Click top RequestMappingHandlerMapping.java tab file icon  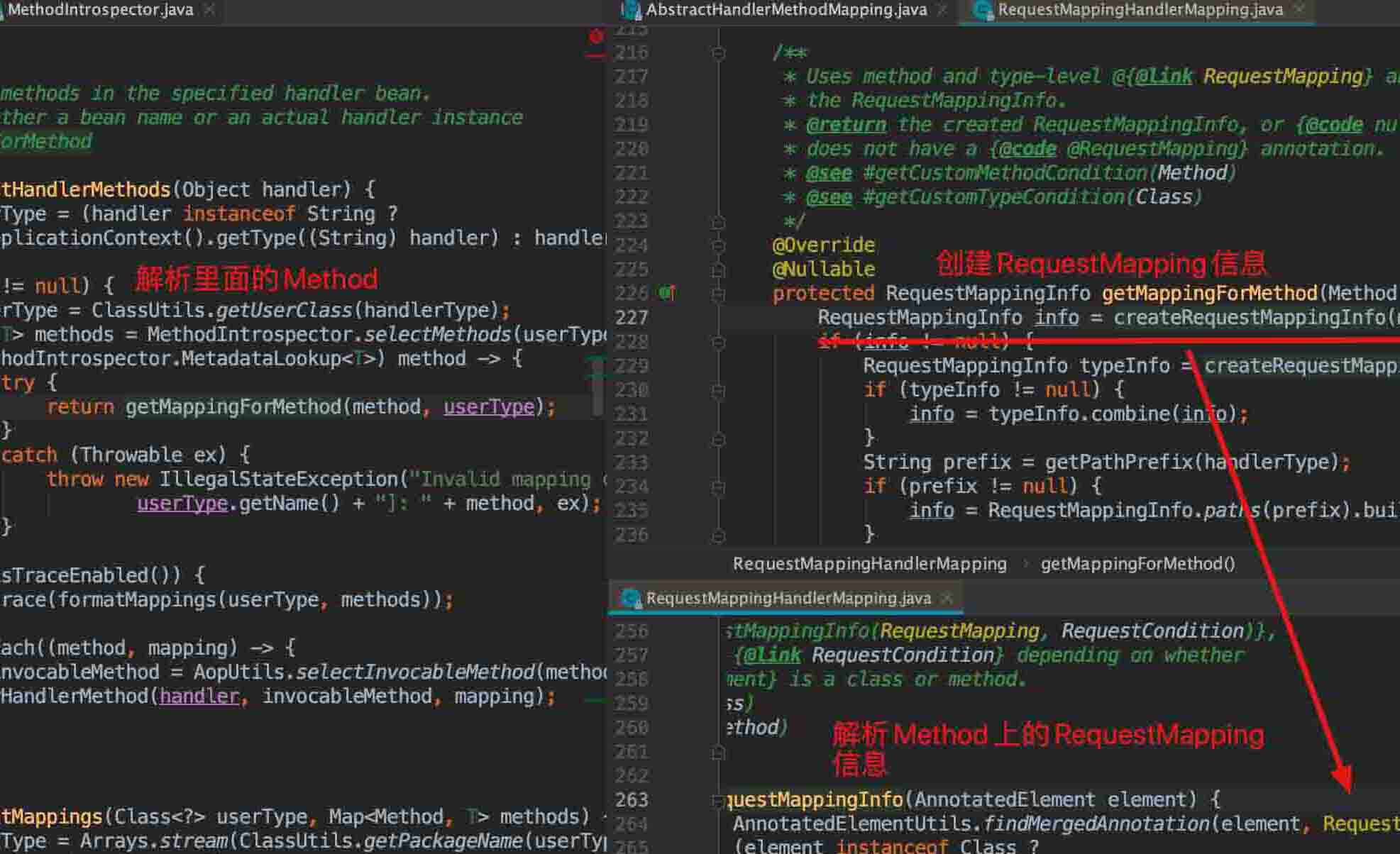pyautogui.click(x=983, y=10)
